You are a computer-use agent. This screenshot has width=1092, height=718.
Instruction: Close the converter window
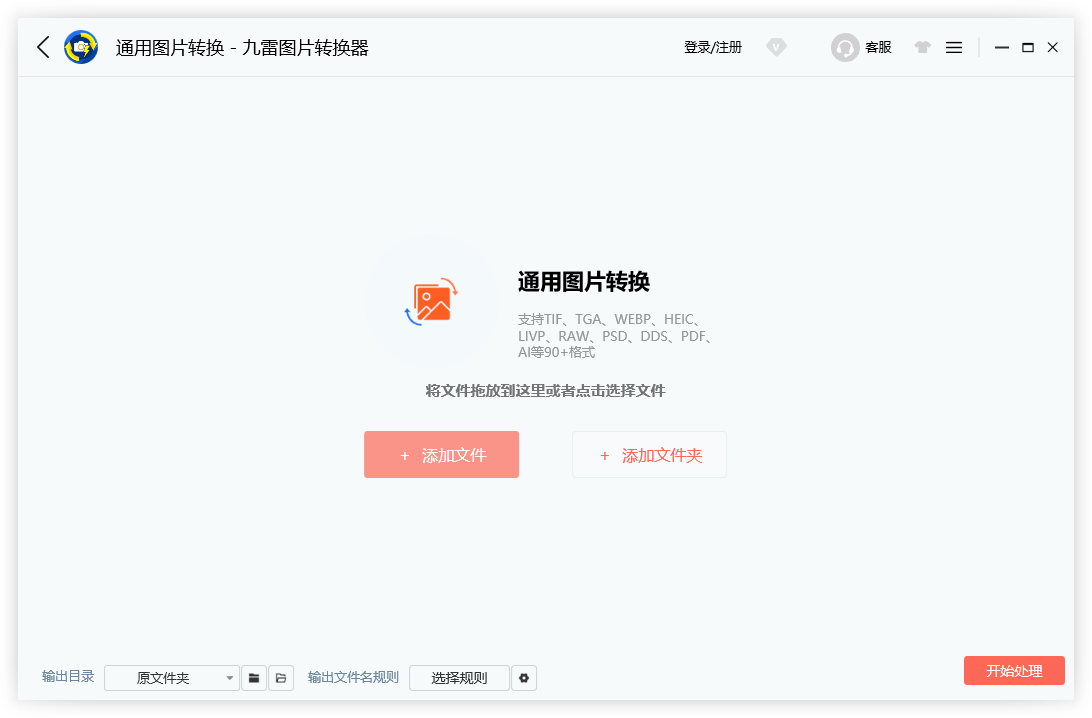pos(1052,47)
